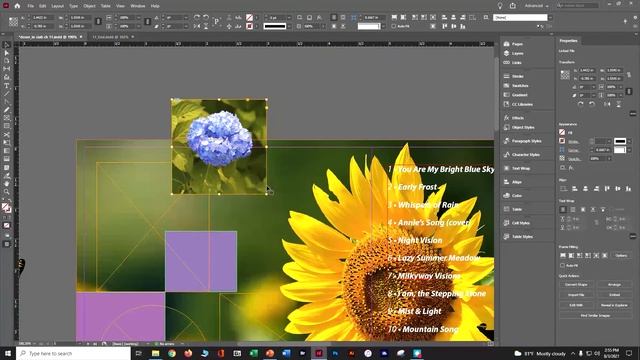640x360 pixels.
Task: Select the Hand tool
Action: (x=7, y=184)
